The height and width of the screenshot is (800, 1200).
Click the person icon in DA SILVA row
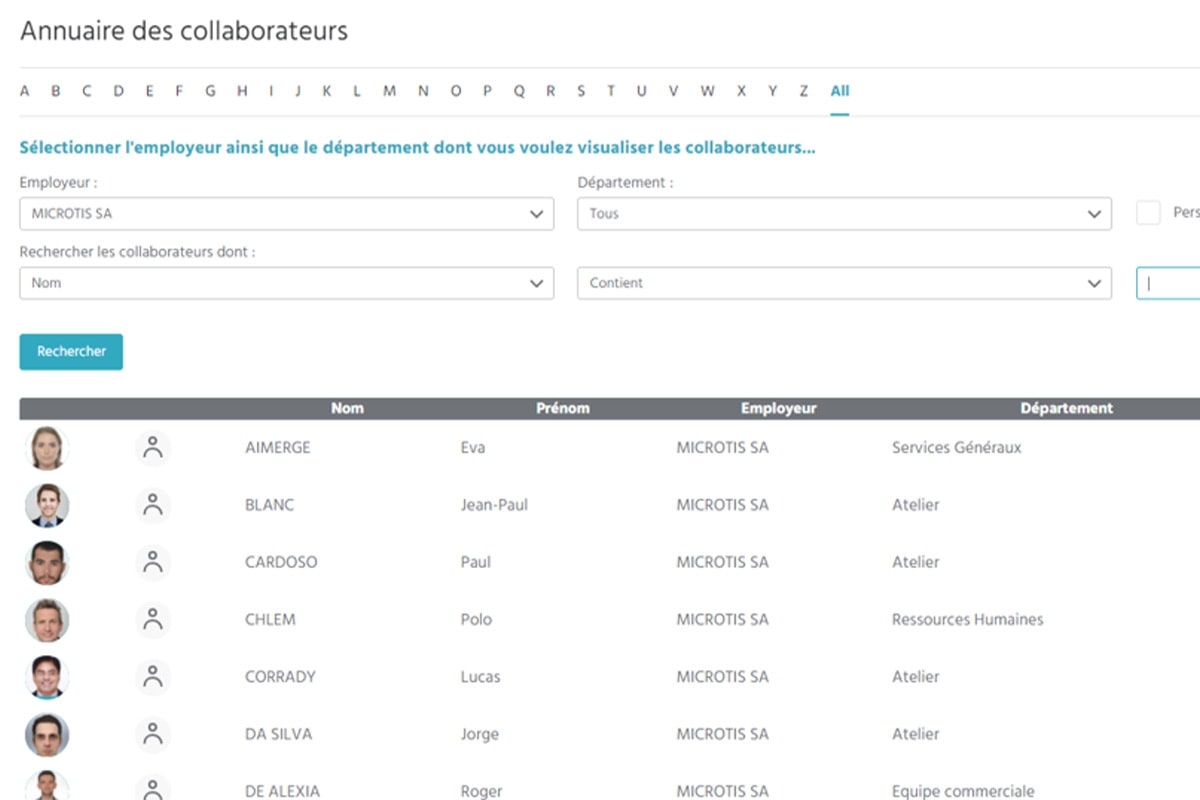pos(153,734)
